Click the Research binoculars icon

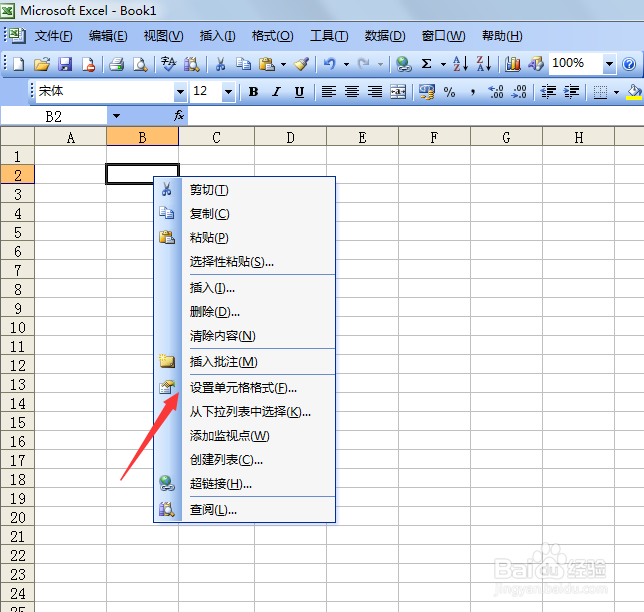[191, 64]
